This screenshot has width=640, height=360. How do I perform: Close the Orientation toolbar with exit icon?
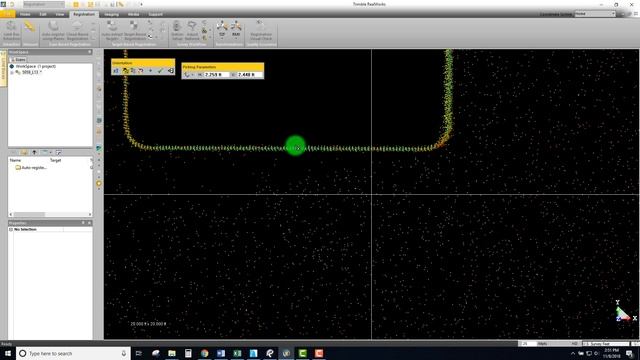[x=171, y=71]
